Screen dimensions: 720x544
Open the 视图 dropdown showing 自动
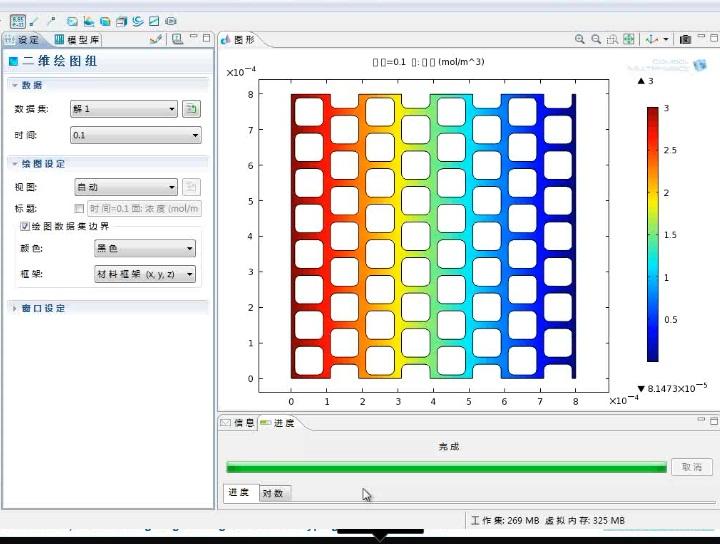point(126,187)
